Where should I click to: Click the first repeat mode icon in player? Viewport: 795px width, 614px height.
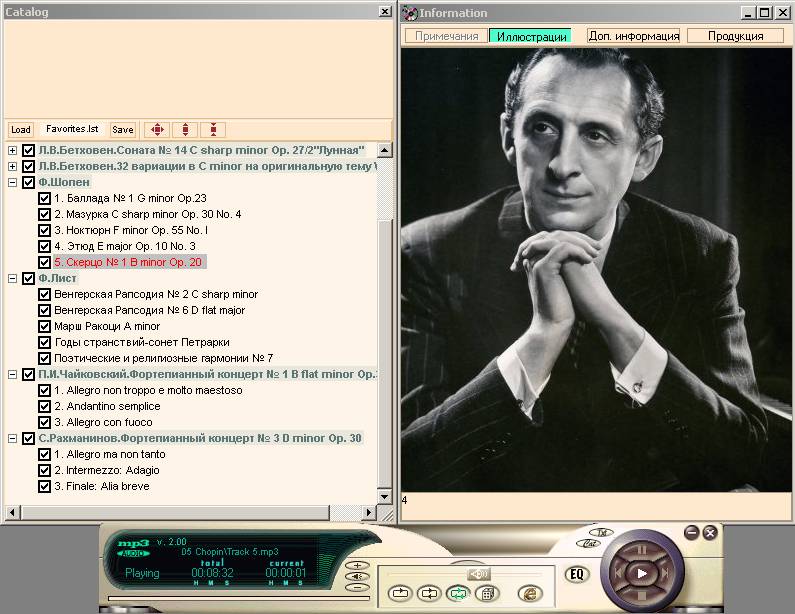tap(398, 593)
